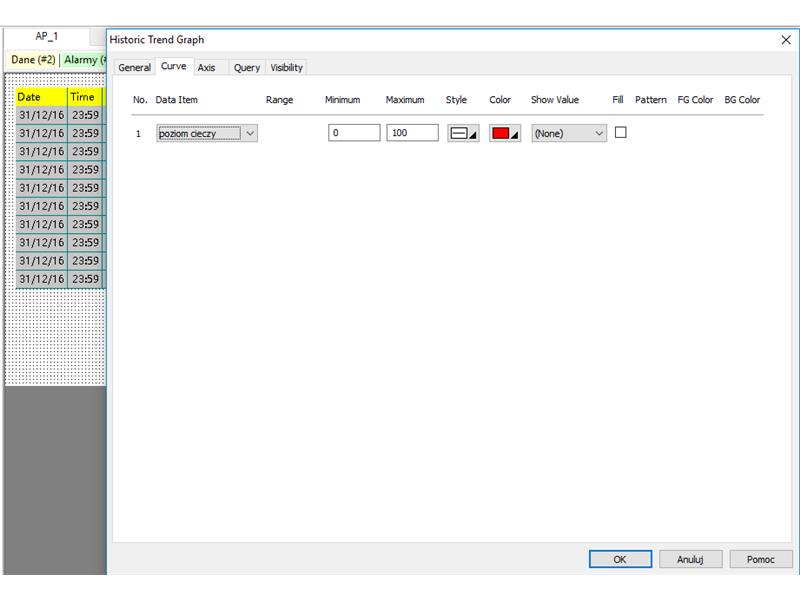
Task: Open the Dane (#2) tab
Action: tap(33, 60)
